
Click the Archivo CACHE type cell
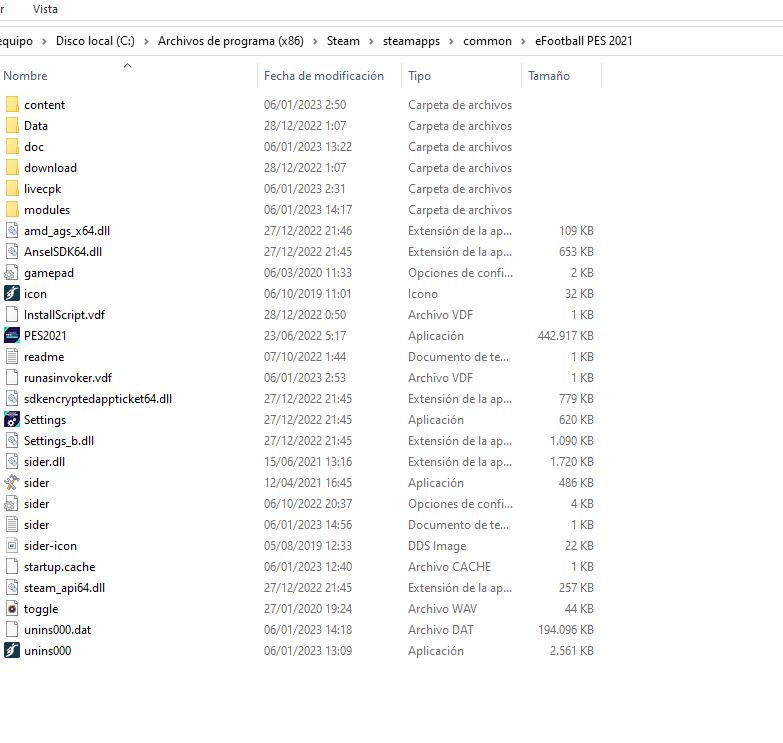pyautogui.click(x=449, y=567)
